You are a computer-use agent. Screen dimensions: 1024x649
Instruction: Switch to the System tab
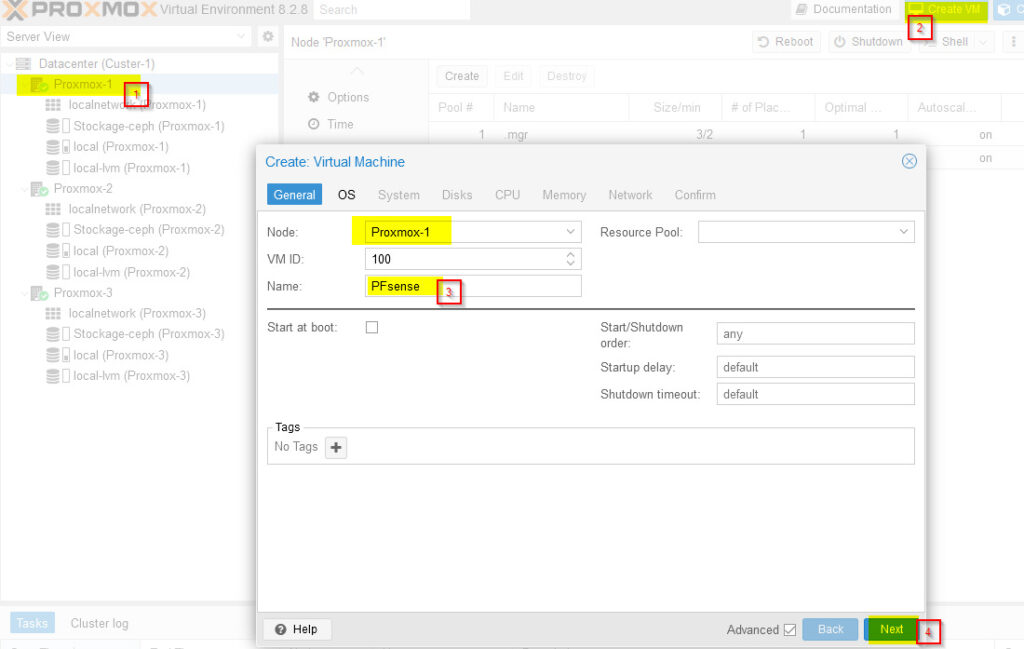pos(398,195)
